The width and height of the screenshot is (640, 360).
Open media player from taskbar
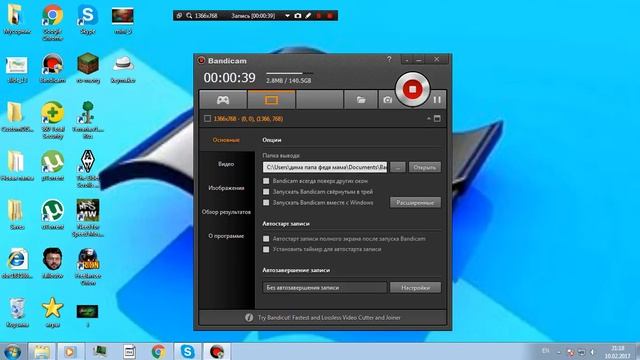(x=69, y=351)
